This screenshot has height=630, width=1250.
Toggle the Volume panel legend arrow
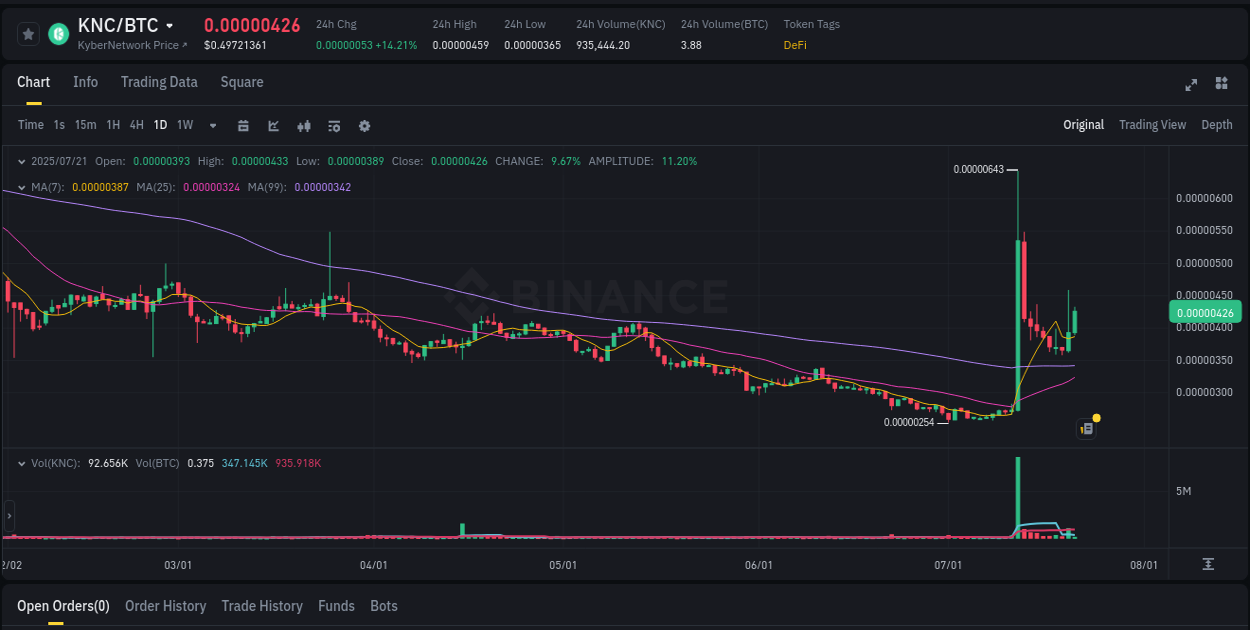click(x=22, y=462)
